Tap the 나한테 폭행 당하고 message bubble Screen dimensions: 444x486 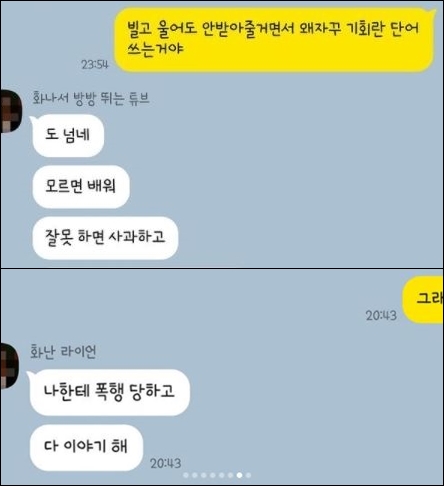point(109,392)
